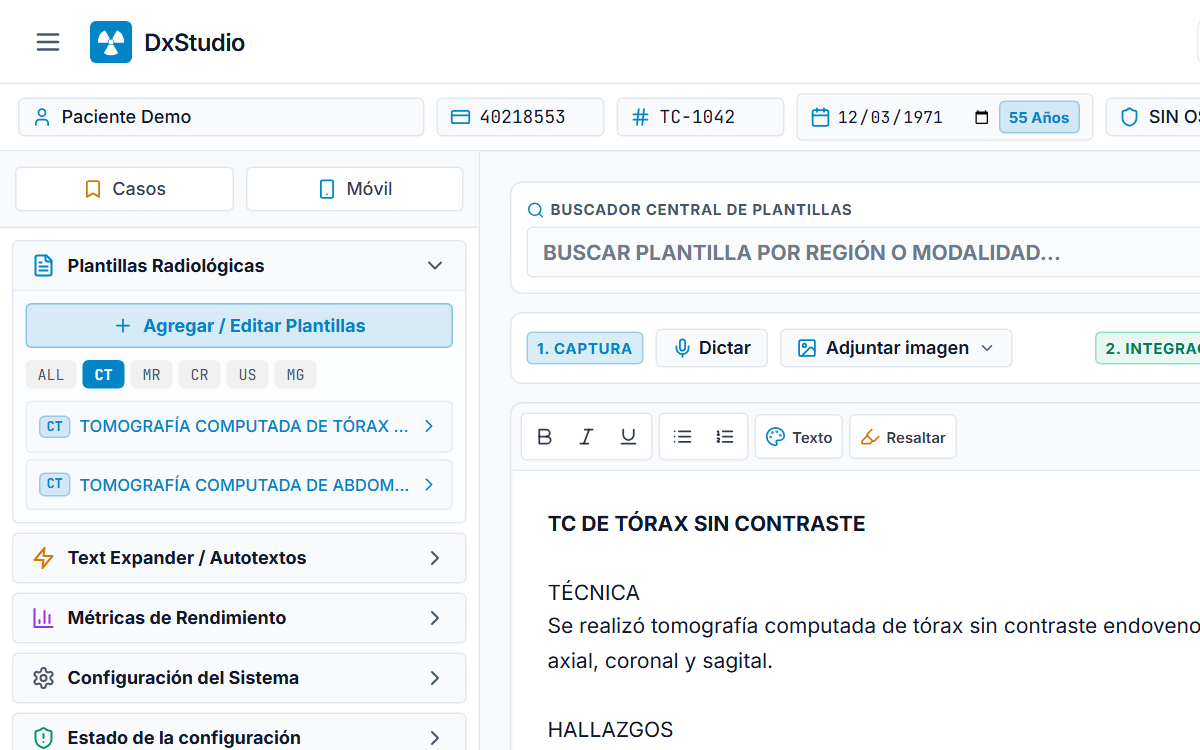Click the TC-1042 study number field

(x=700, y=117)
